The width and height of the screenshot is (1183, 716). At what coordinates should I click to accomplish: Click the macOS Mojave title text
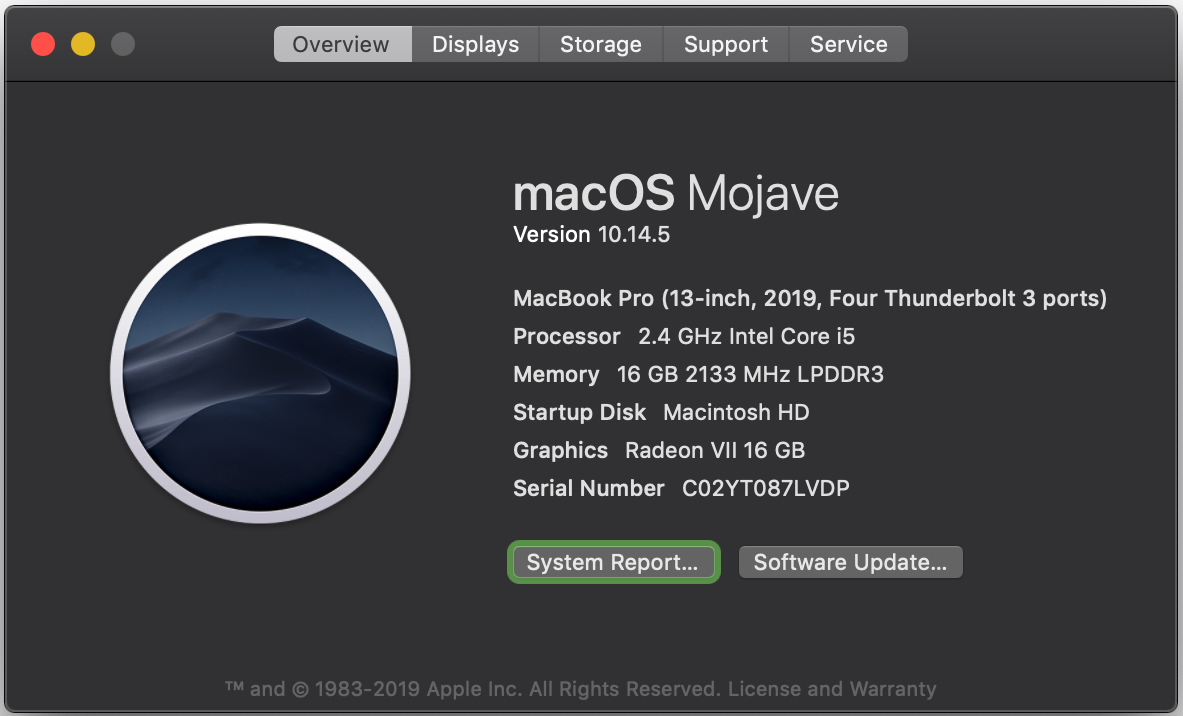675,193
